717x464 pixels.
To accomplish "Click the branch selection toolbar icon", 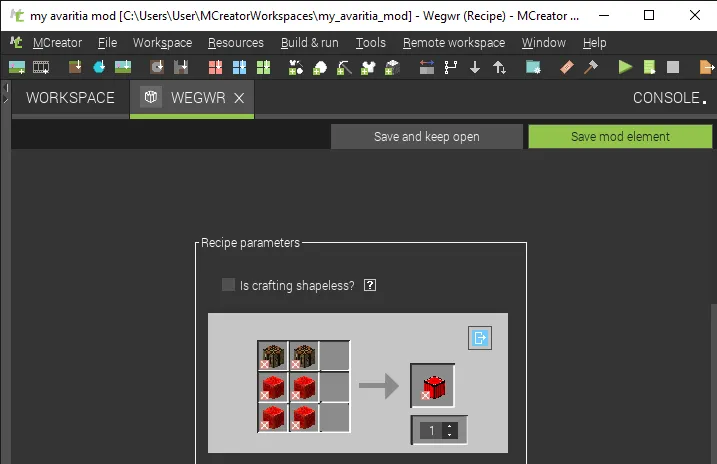I will point(450,68).
